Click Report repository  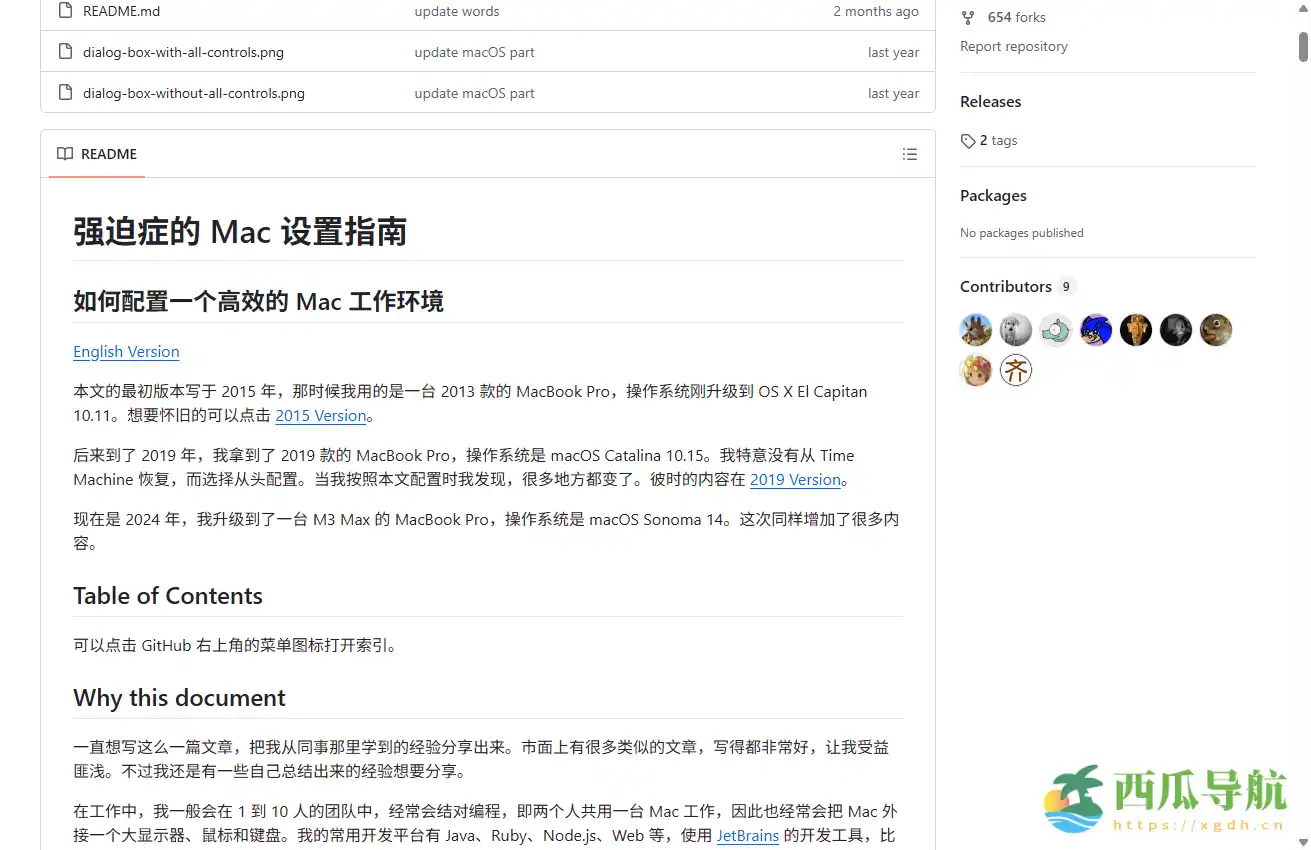point(1014,46)
